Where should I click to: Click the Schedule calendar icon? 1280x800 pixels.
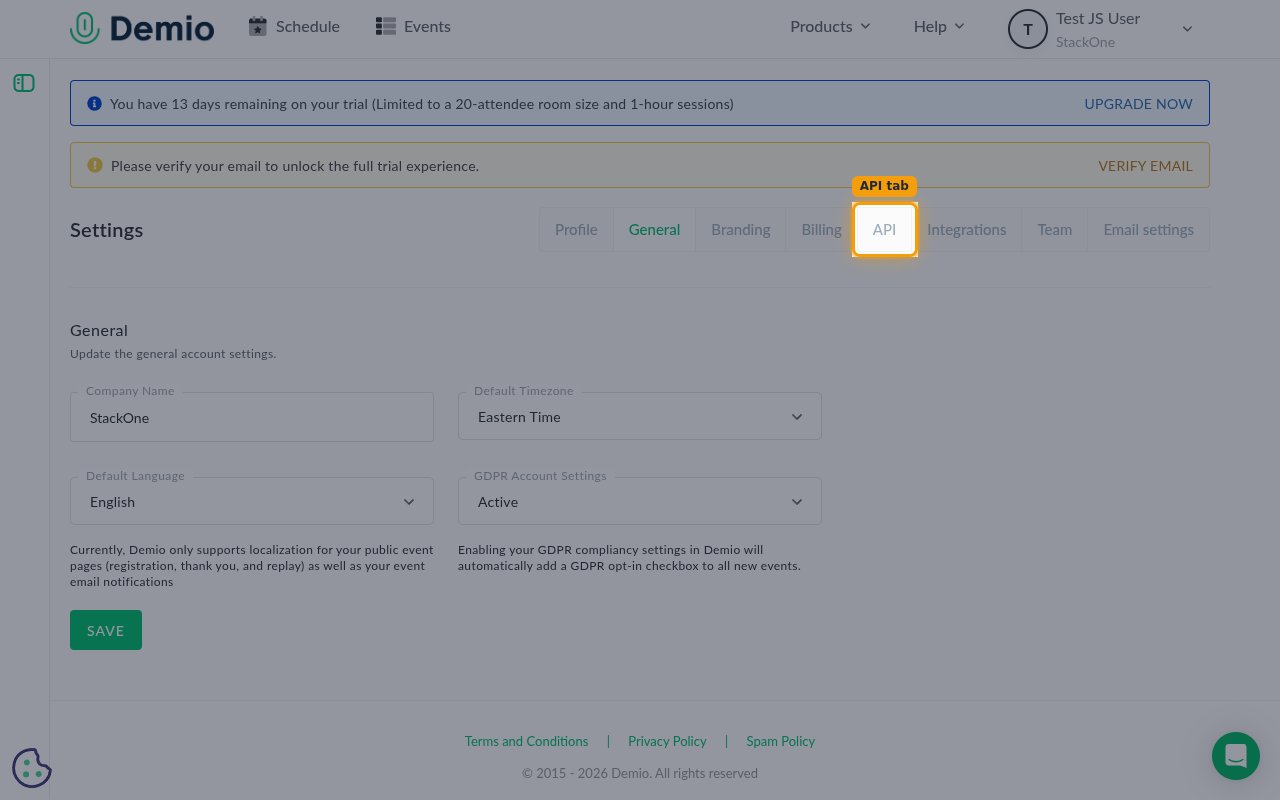pos(258,26)
